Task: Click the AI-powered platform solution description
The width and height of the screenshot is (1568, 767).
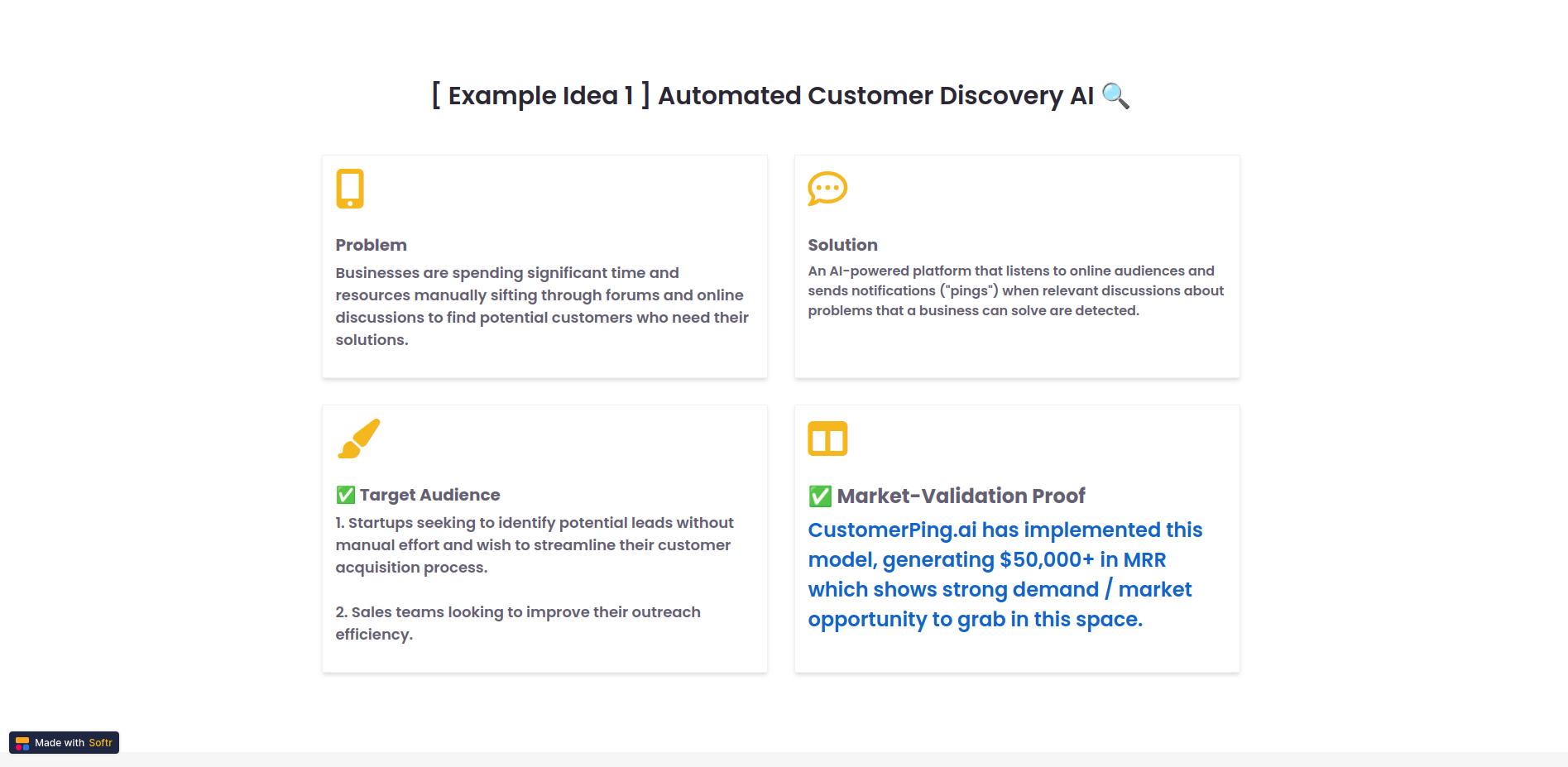Action: click(1016, 290)
